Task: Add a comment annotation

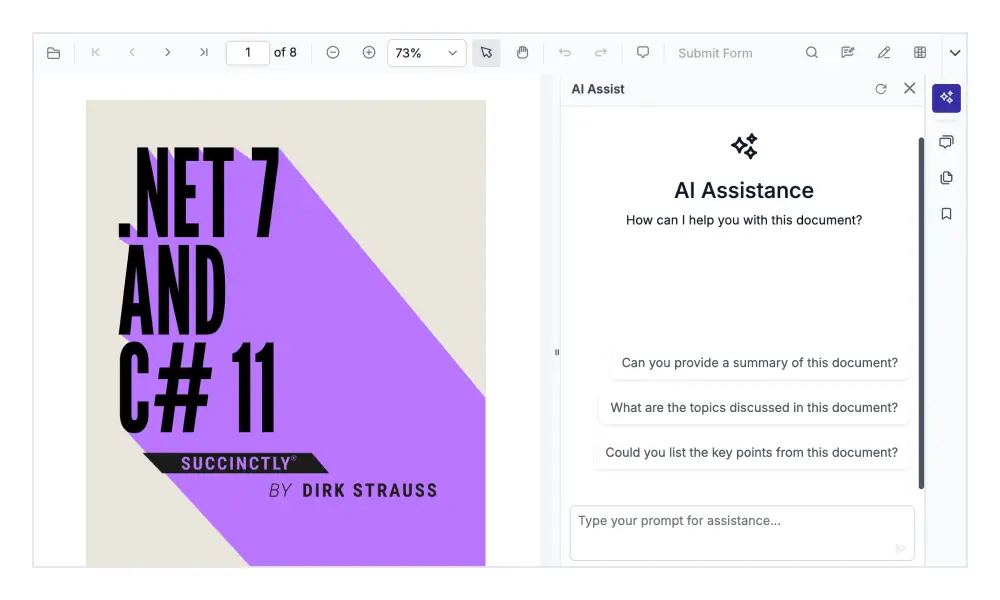Action: coord(643,52)
